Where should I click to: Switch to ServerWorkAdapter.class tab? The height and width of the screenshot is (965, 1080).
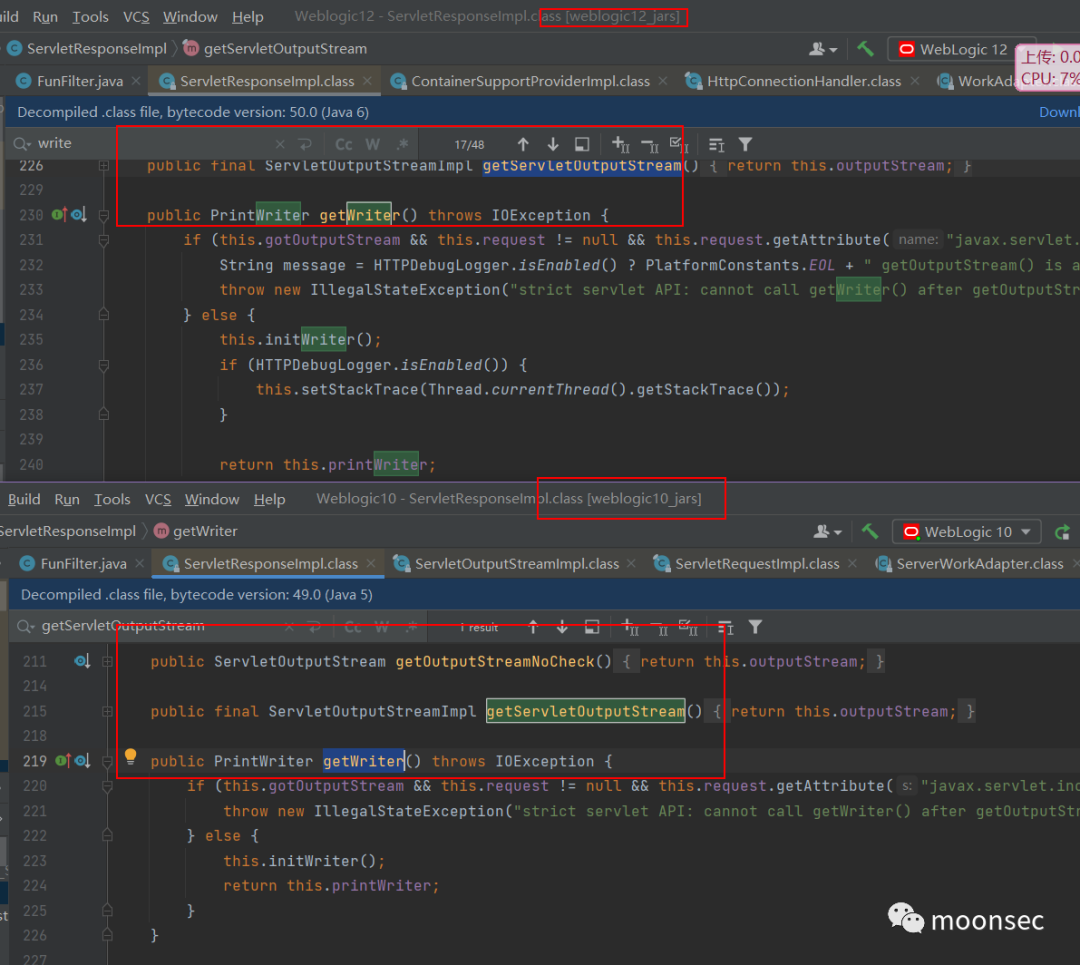click(979, 564)
